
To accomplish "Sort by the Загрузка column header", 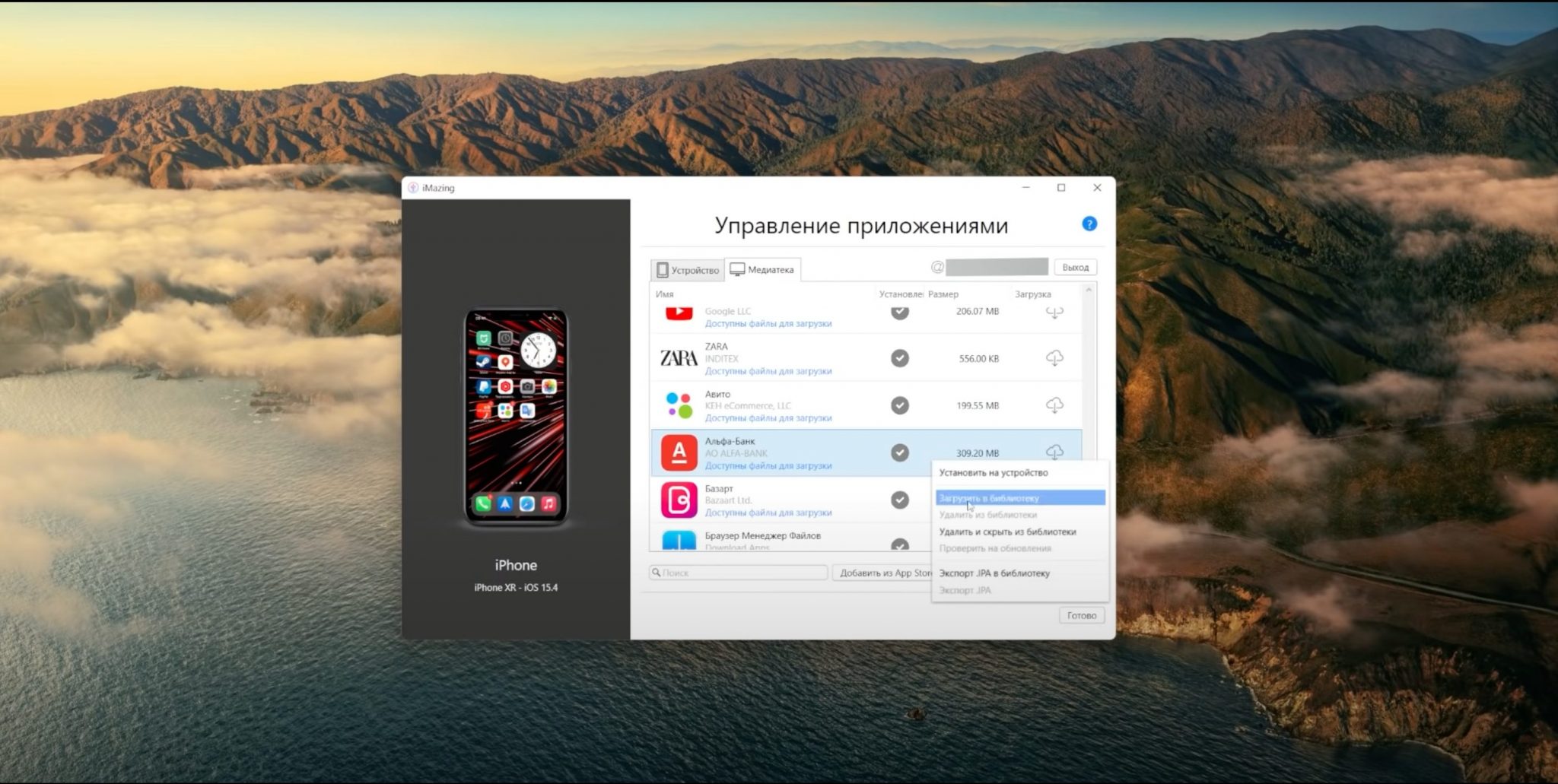I will coord(1032,294).
